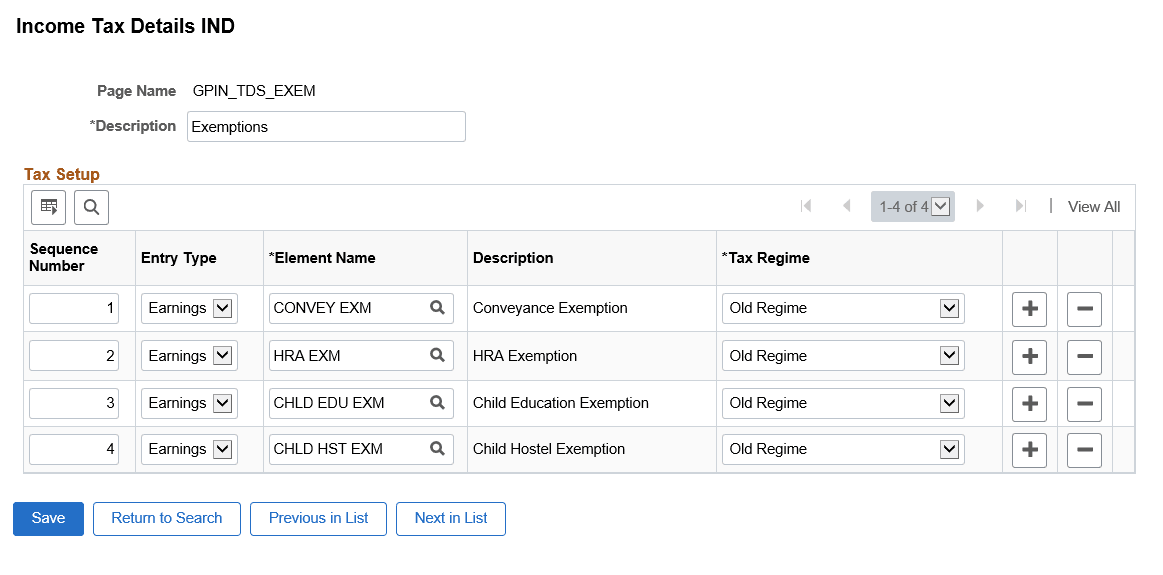Viewport: 1163px width, 575px height.
Task: Open Entry Type dropdown for sequence 1
Action: pyautogui.click(x=223, y=308)
